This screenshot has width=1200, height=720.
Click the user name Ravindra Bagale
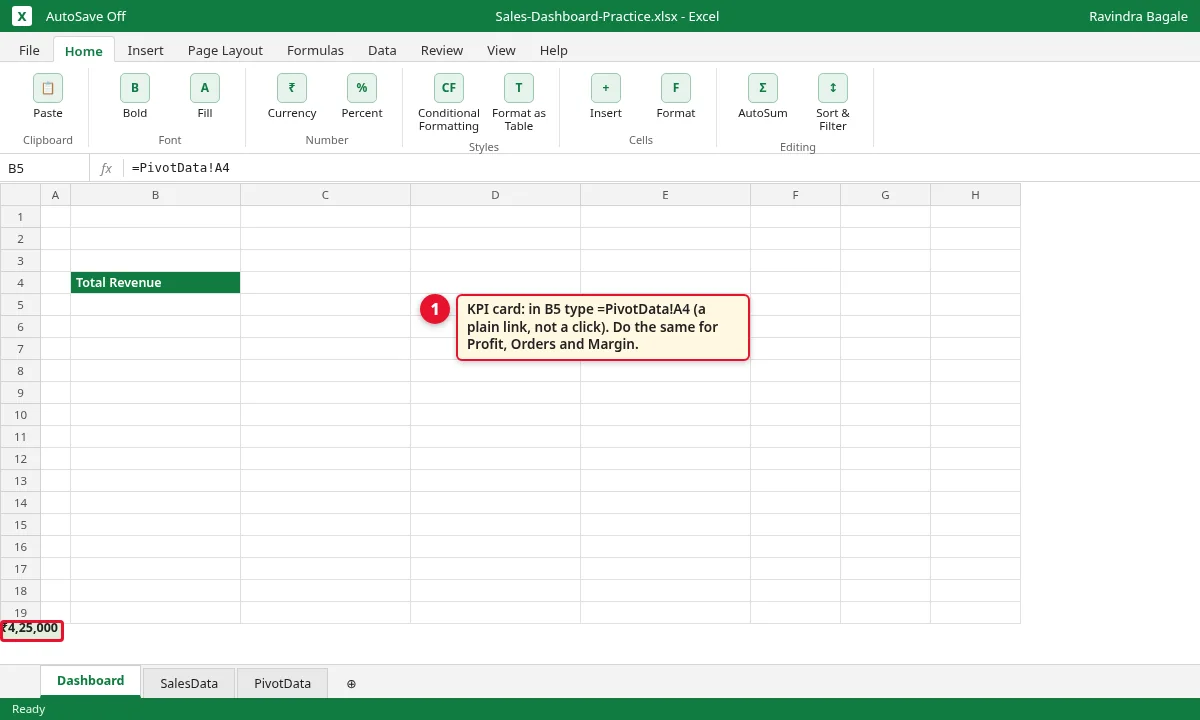pos(1138,16)
